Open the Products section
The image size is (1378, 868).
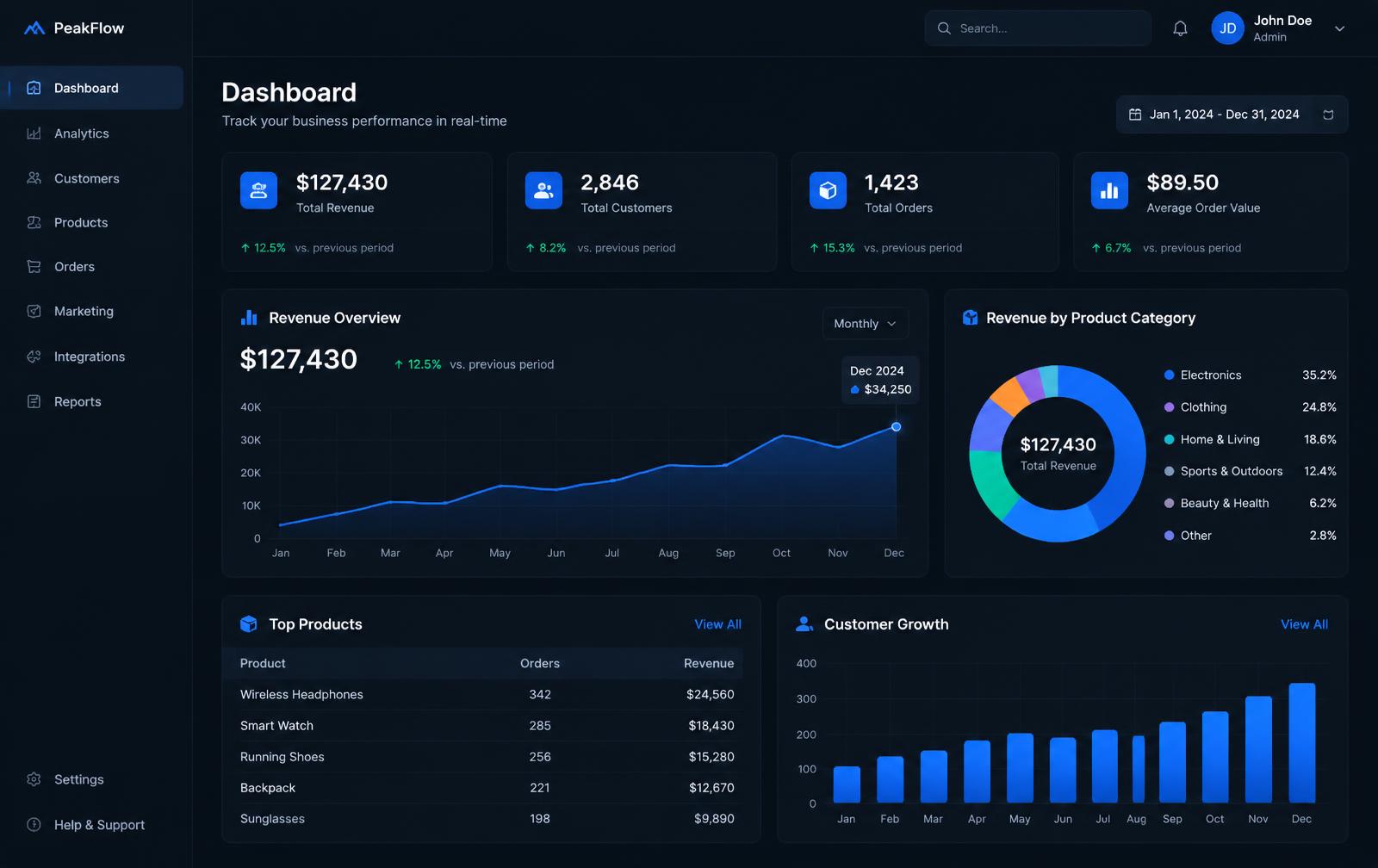click(x=81, y=222)
